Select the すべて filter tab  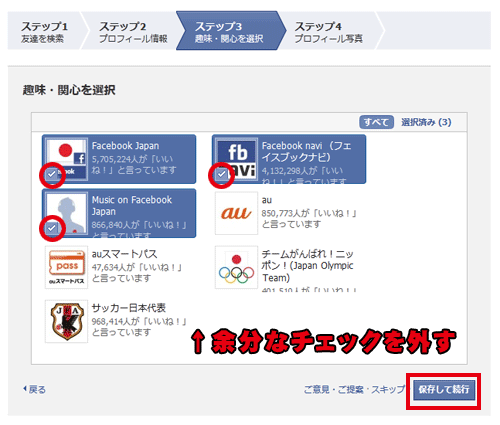pyautogui.click(x=376, y=122)
